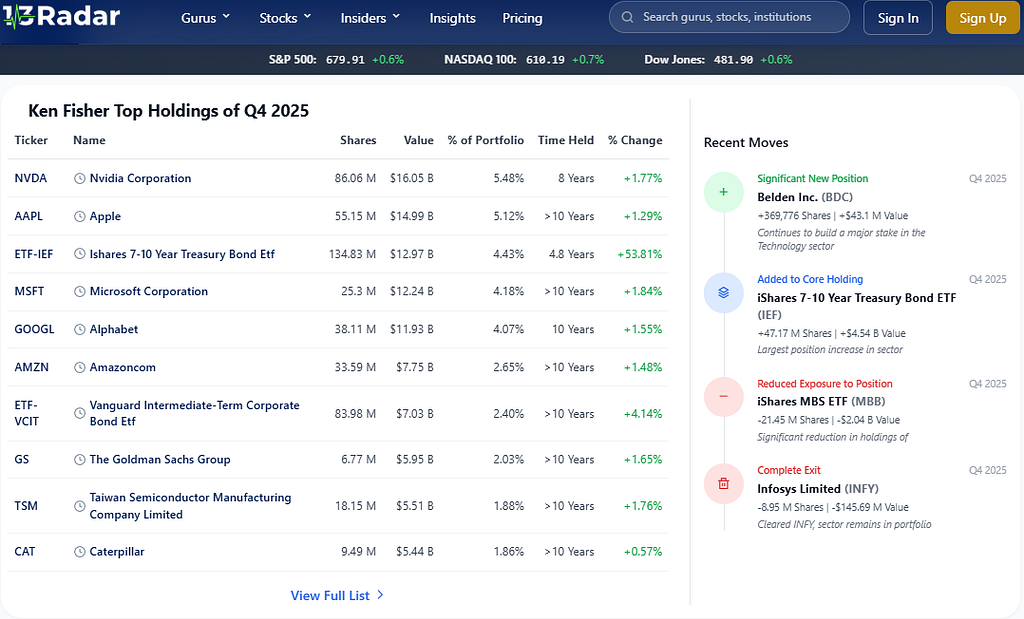
Task: Open the TSM ticker link
Action: point(26,506)
